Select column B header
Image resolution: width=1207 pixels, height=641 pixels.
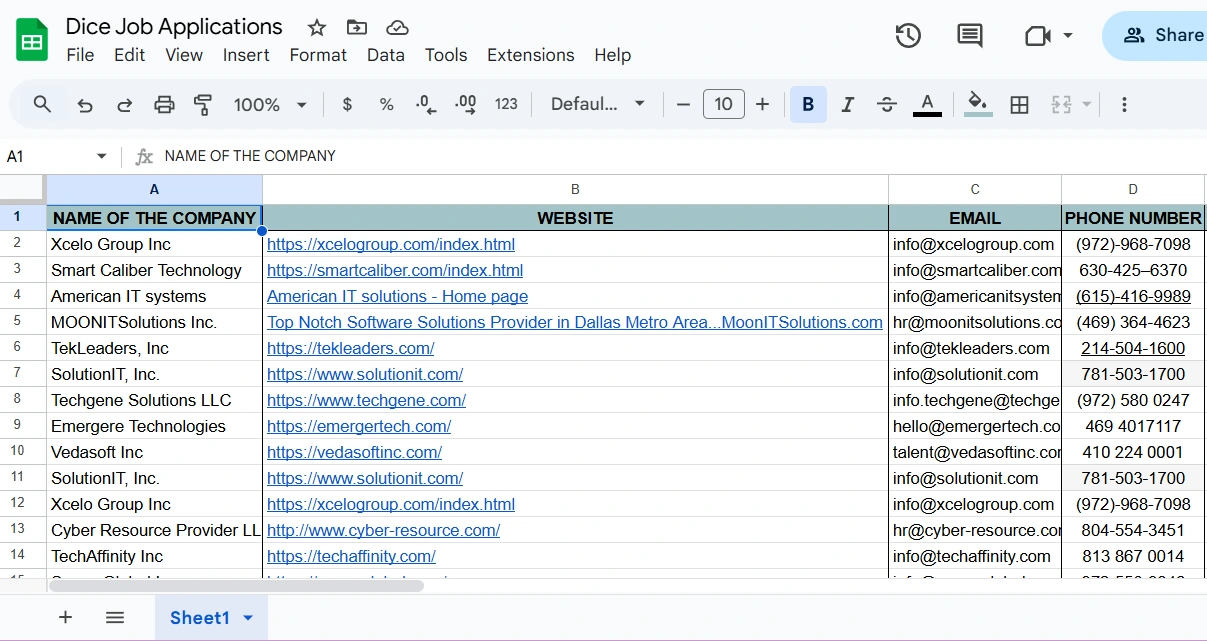tap(575, 189)
